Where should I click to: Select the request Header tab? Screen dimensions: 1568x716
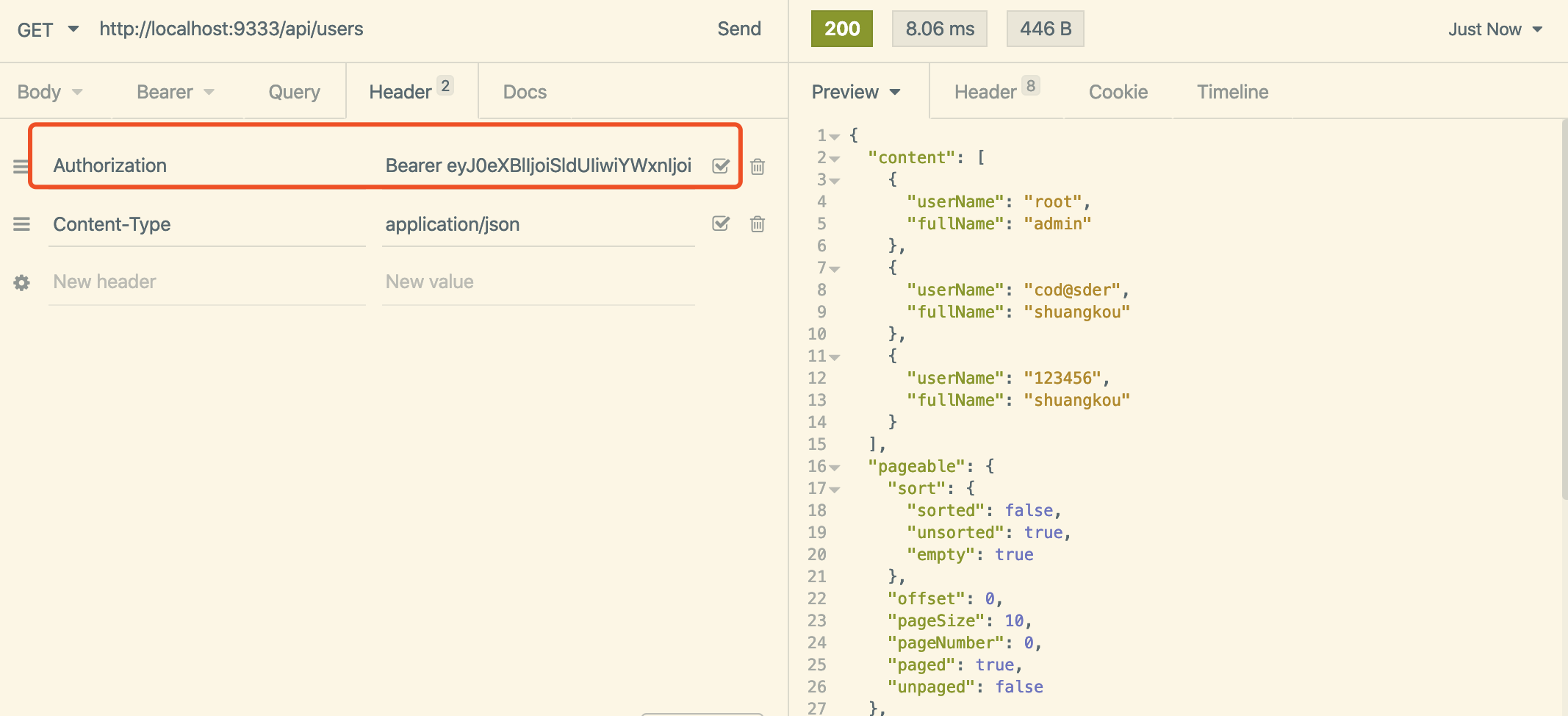click(411, 91)
